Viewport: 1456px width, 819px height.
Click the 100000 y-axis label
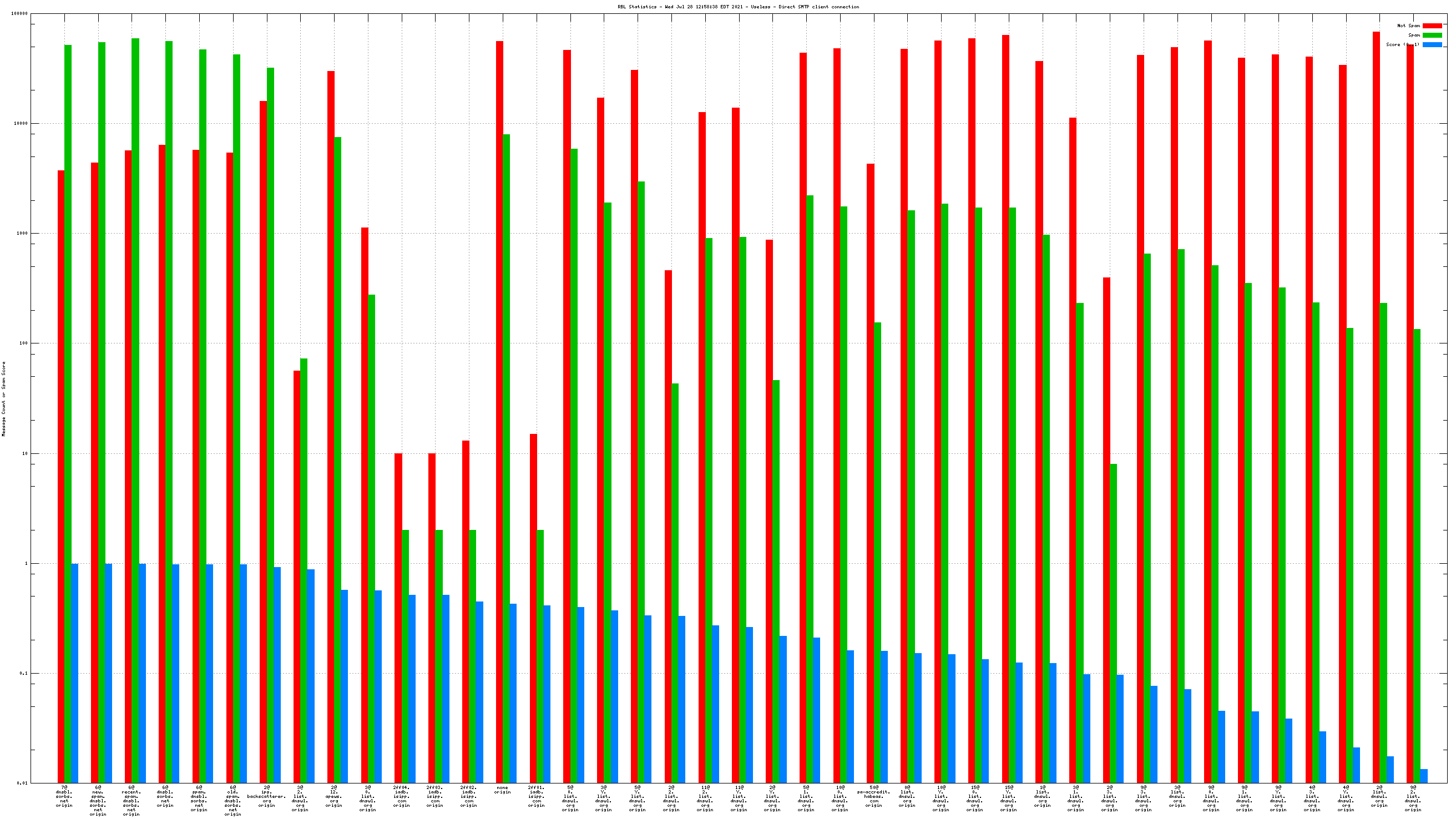[x=19, y=13]
